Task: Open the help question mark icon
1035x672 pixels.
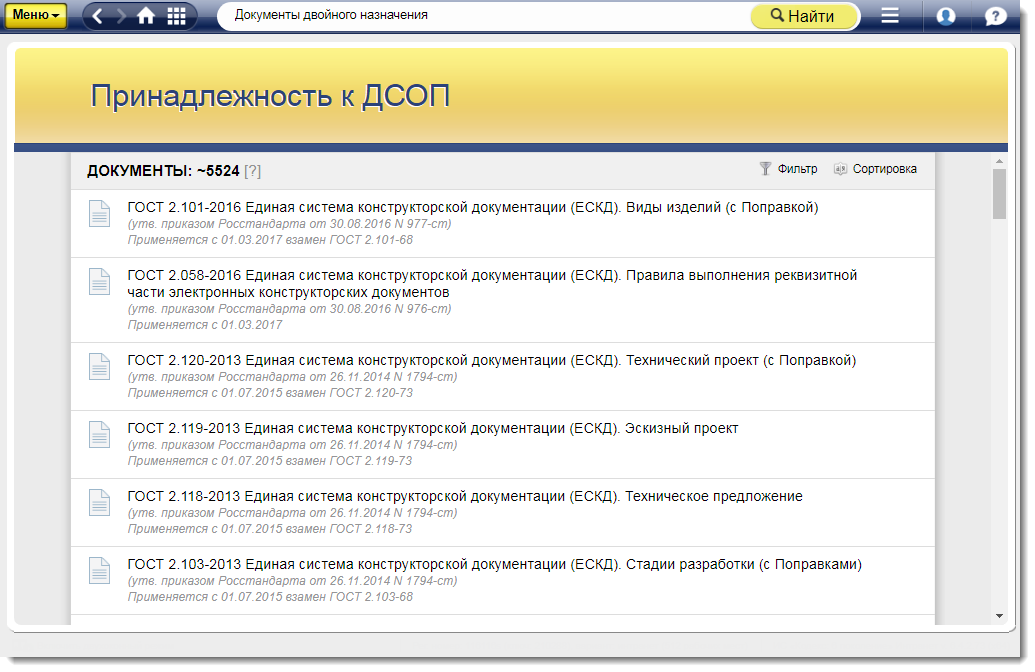Action: coord(995,16)
